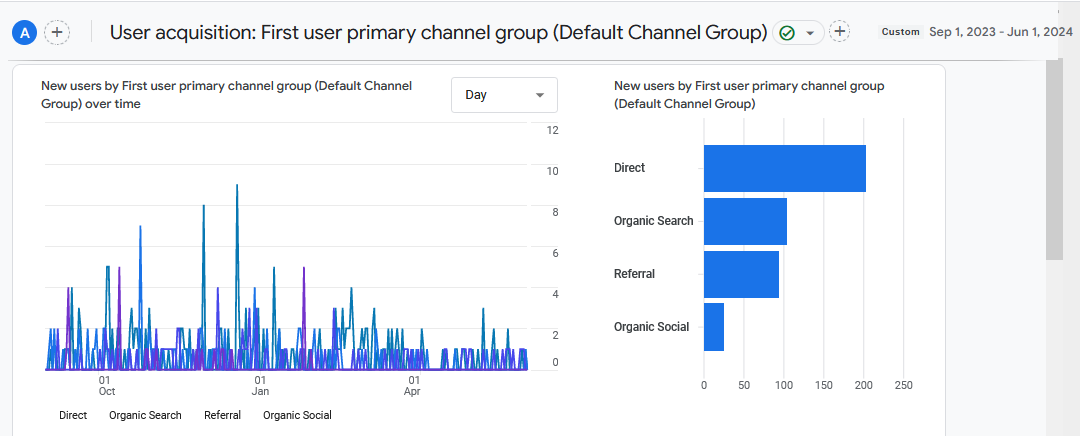Viewport: 1080px width, 436px height.
Task: Expand the arrow next to the green checkmark
Action: 810,33
